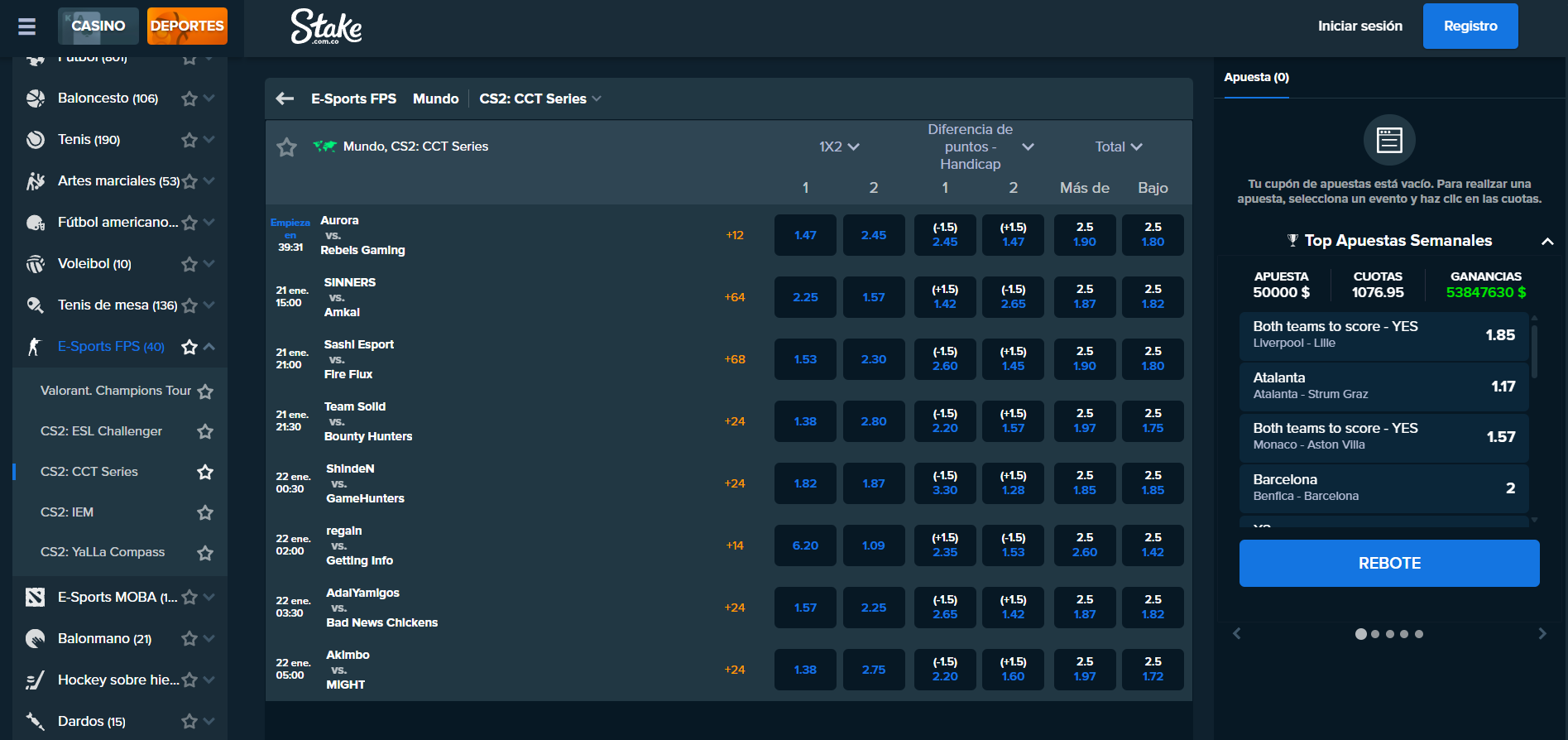Screen dimensions: 1568x740
Task: Click the Balonmano icon
Action: (36, 639)
